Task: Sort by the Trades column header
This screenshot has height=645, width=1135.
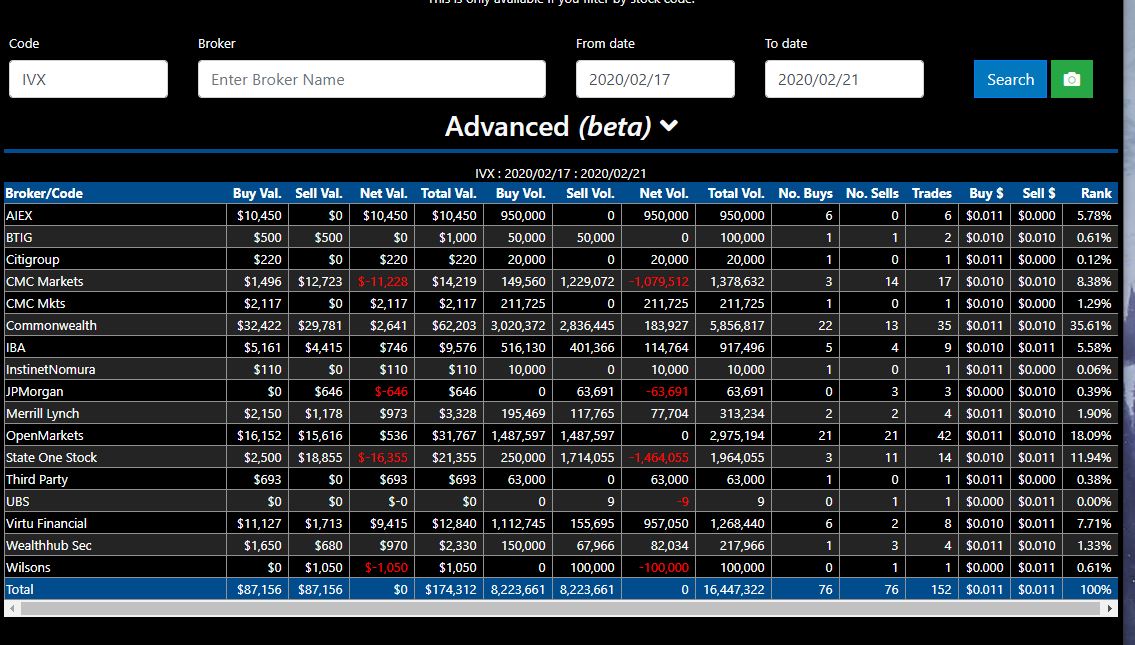Action: (932, 193)
